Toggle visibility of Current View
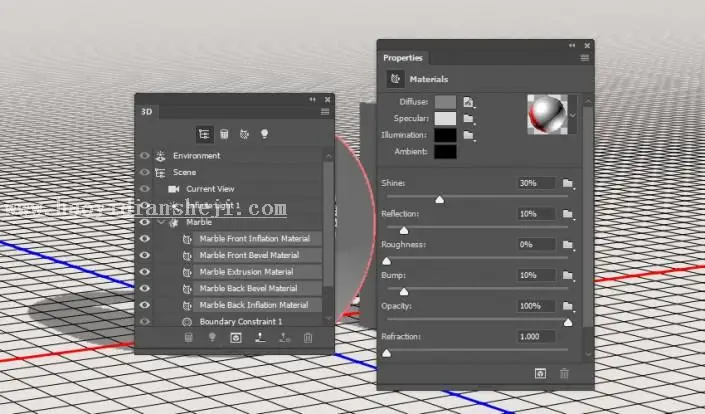The width and height of the screenshot is (705, 414). (x=144, y=189)
